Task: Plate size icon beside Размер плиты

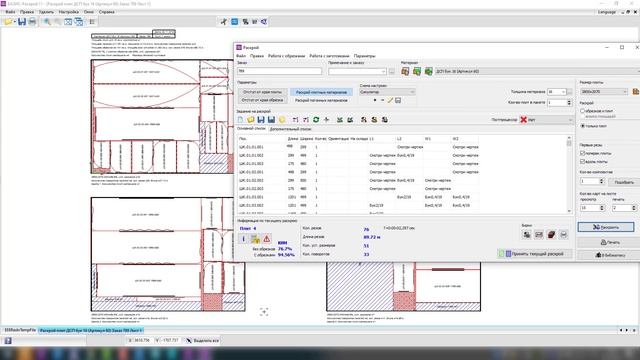Action: [636, 92]
